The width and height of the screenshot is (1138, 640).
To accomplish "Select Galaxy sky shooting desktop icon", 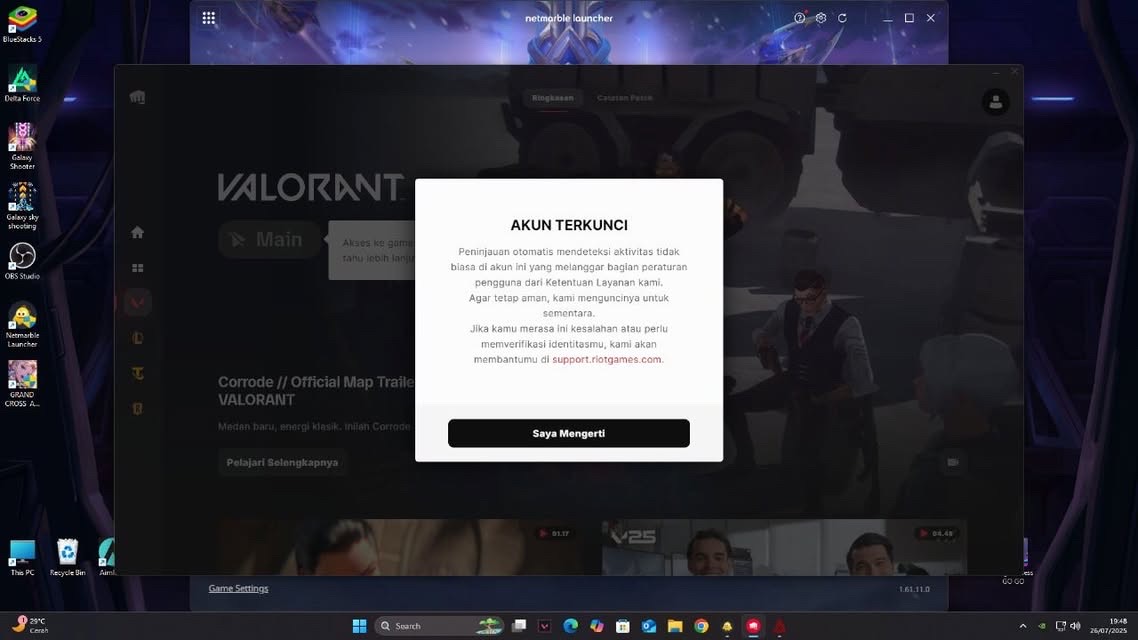I will pyautogui.click(x=22, y=206).
